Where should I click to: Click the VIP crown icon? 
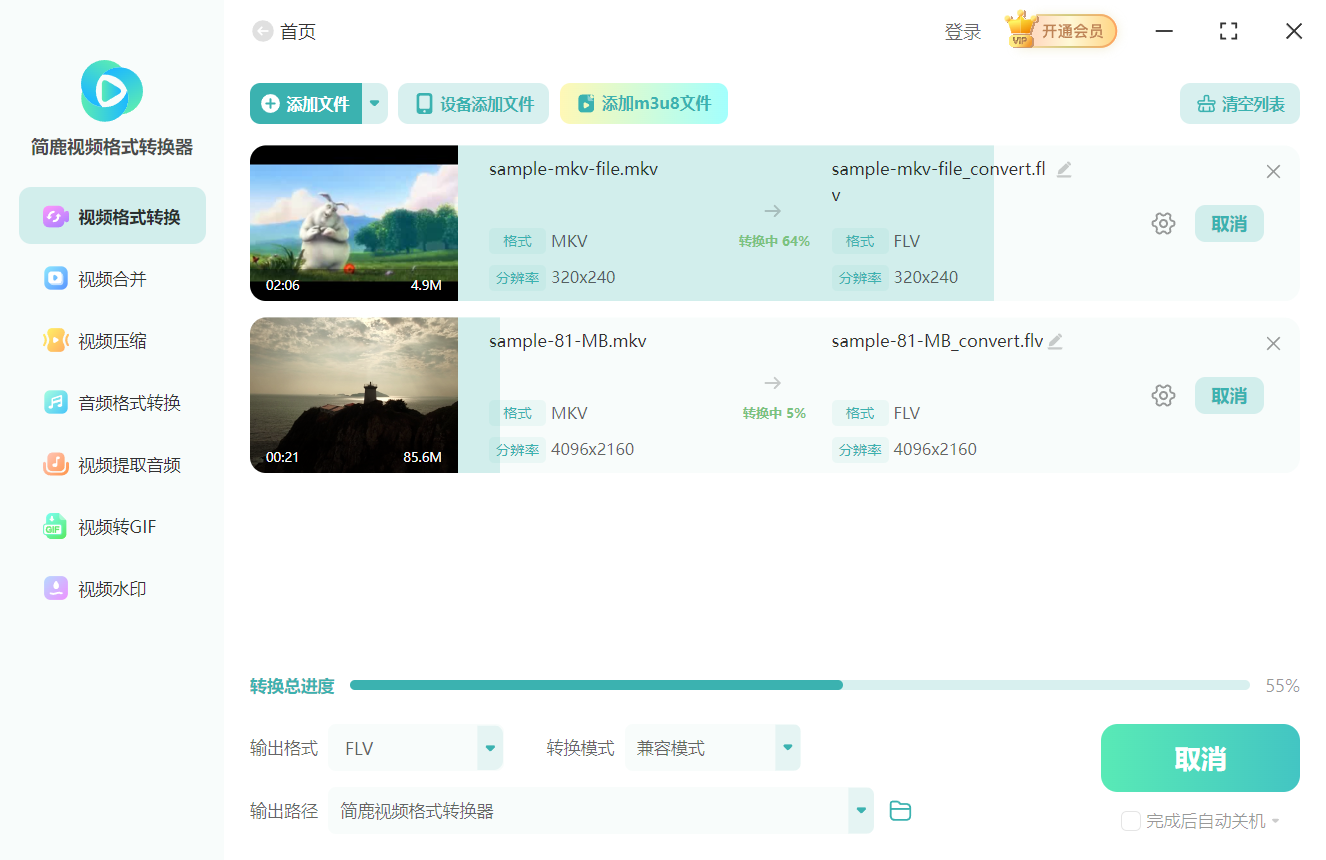tap(1021, 29)
